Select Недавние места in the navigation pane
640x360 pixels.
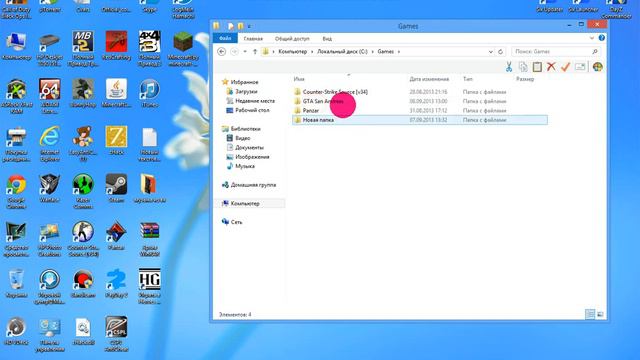tap(255, 101)
